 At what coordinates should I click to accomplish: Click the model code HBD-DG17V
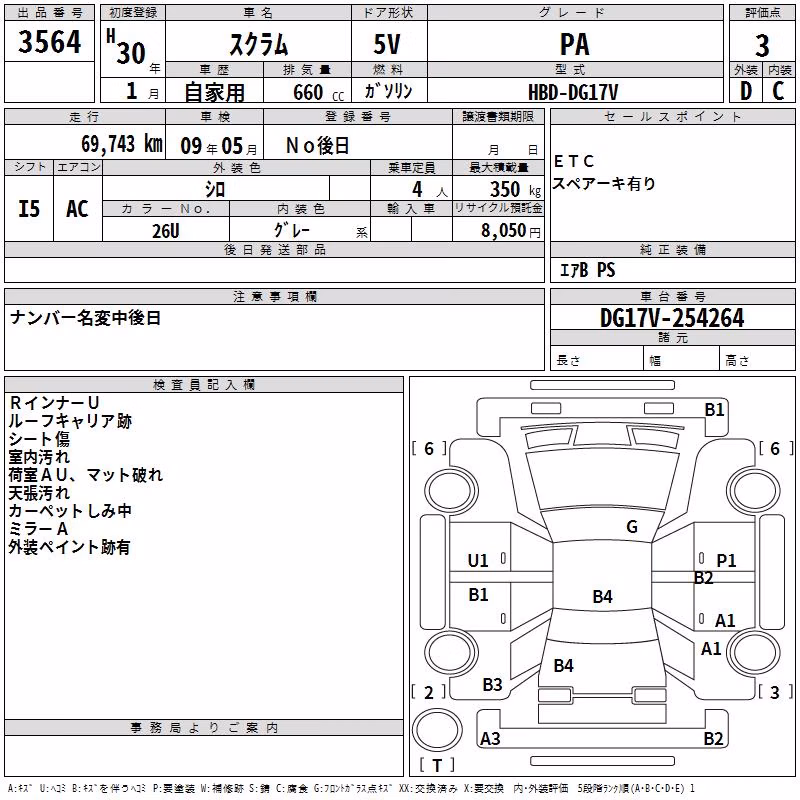tap(575, 92)
